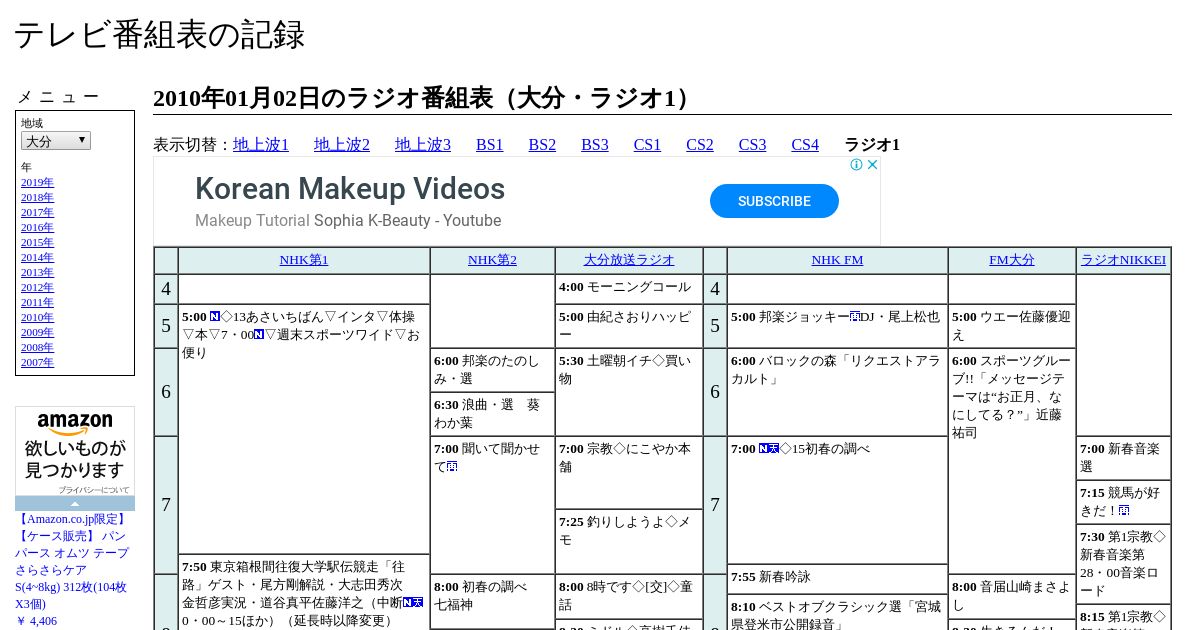This screenshot has height=630, width=1200.
Task: Click the SUBSCRIBE button in the ad
Action: coord(774,201)
